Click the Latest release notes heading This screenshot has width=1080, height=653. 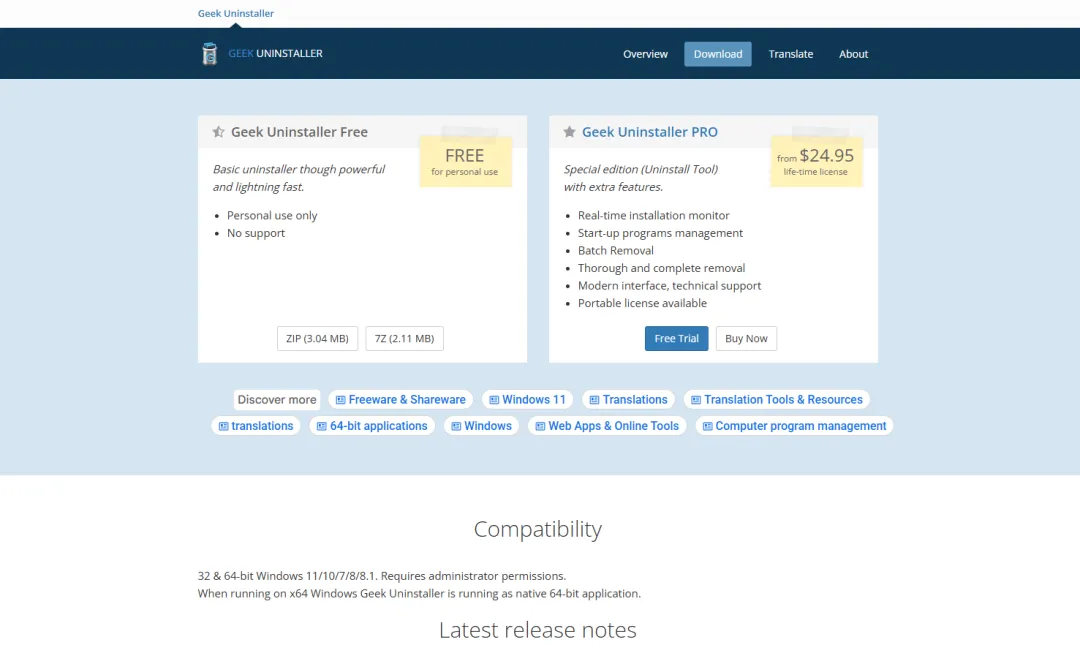(538, 630)
